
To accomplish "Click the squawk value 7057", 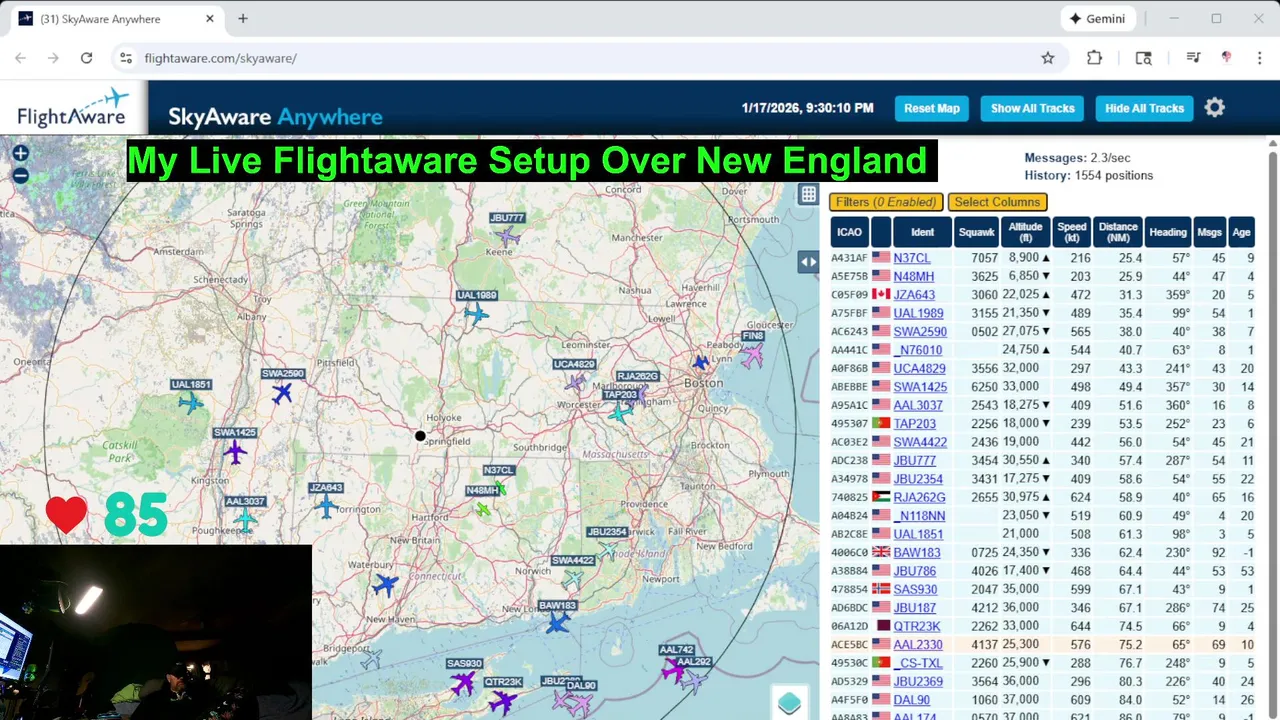I will coord(984,259).
